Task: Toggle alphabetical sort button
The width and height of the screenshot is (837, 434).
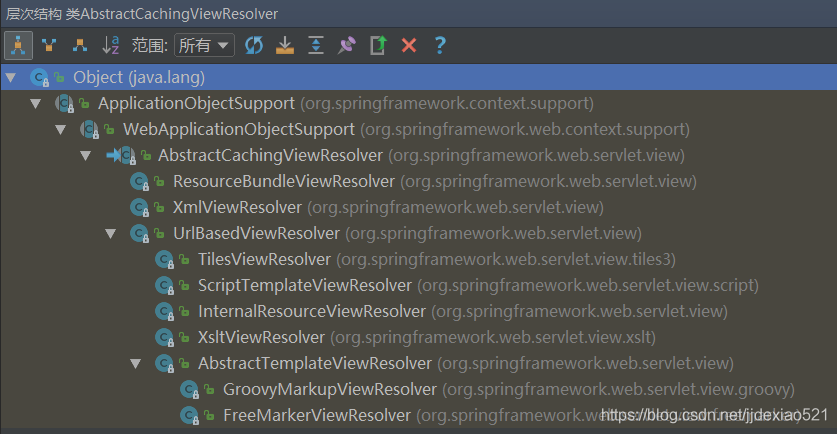Action: pos(110,45)
